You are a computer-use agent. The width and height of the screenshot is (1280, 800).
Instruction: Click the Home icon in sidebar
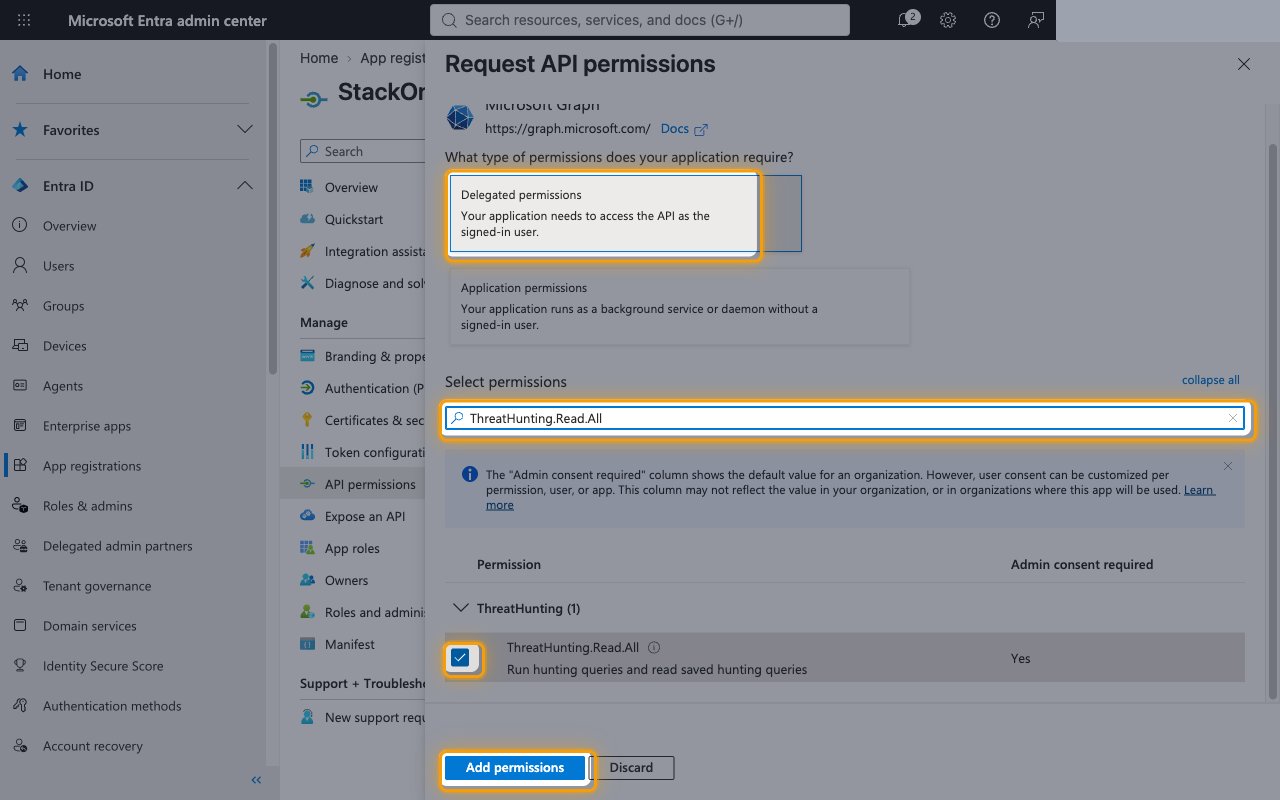click(x=20, y=74)
